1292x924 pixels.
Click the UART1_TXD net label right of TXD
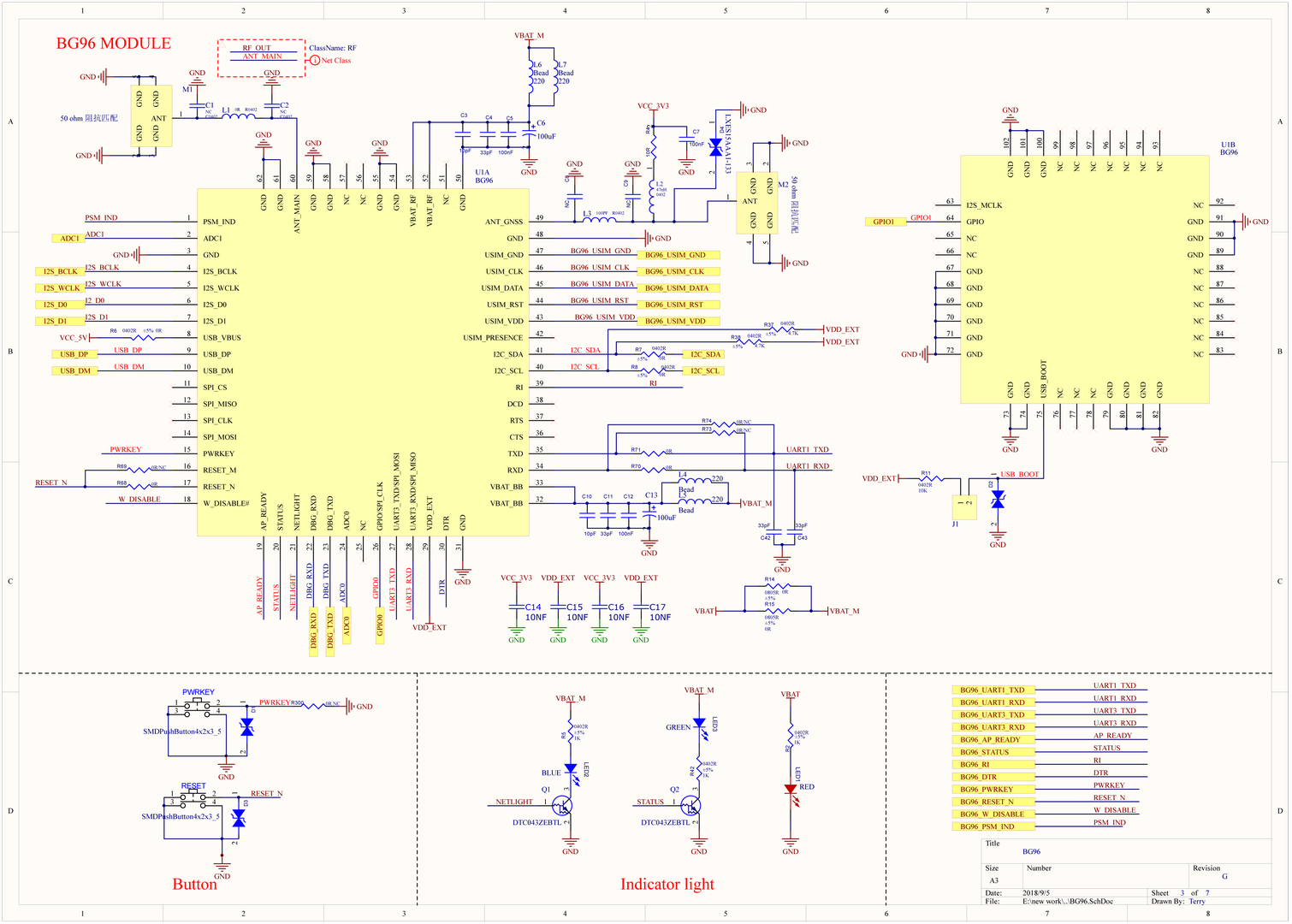(x=808, y=449)
